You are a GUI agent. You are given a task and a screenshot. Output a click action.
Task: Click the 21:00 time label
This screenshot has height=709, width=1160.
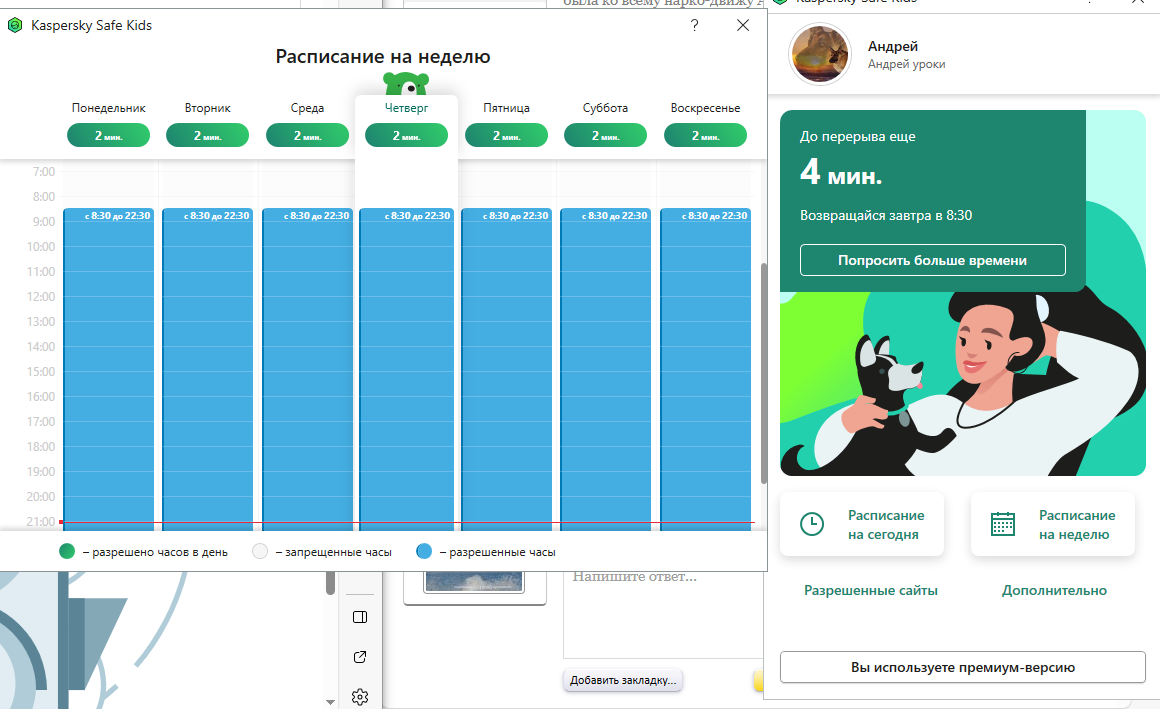click(x=41, y=522)
